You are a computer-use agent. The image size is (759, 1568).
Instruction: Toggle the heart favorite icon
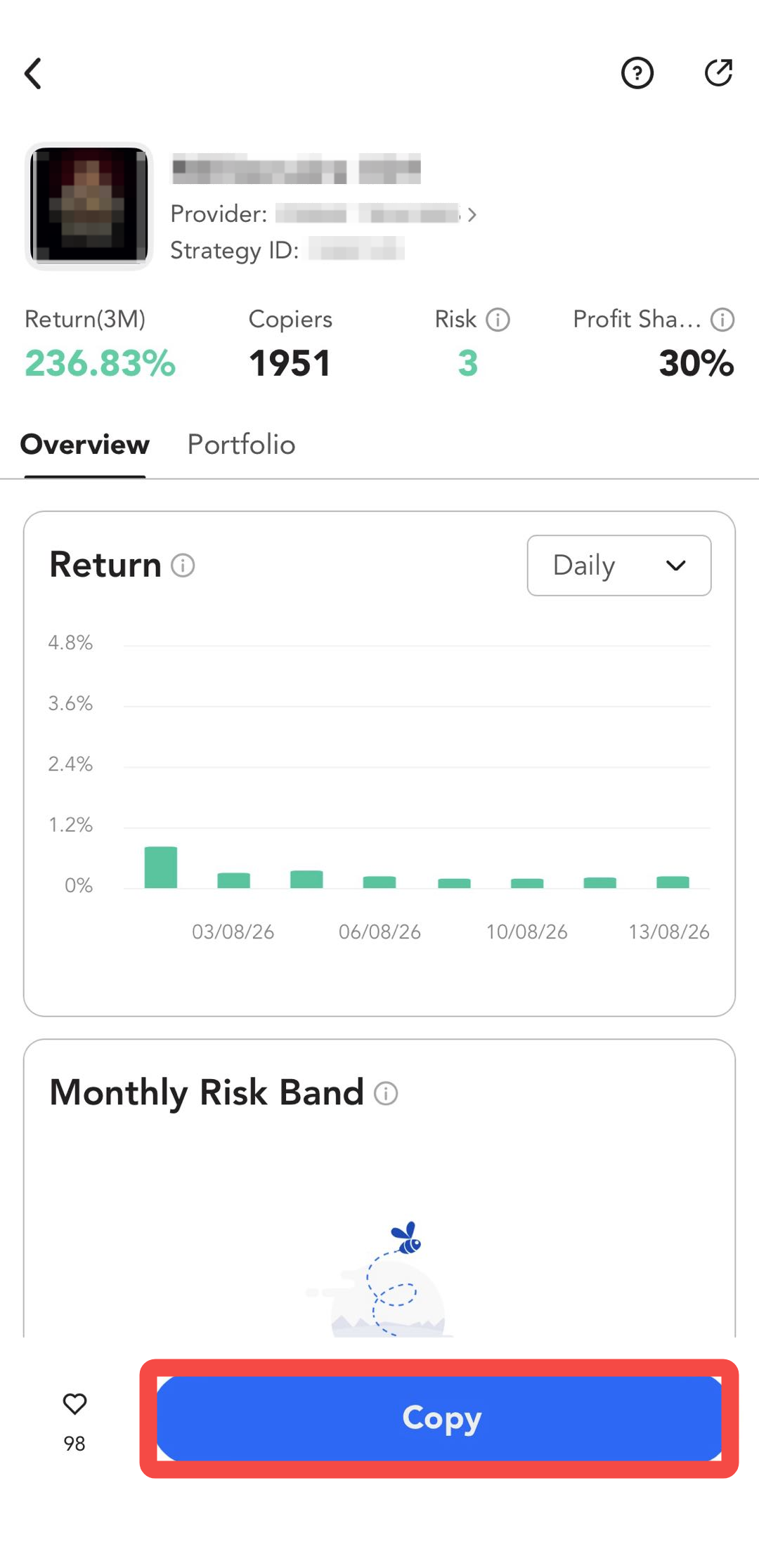coord(74,1404)
